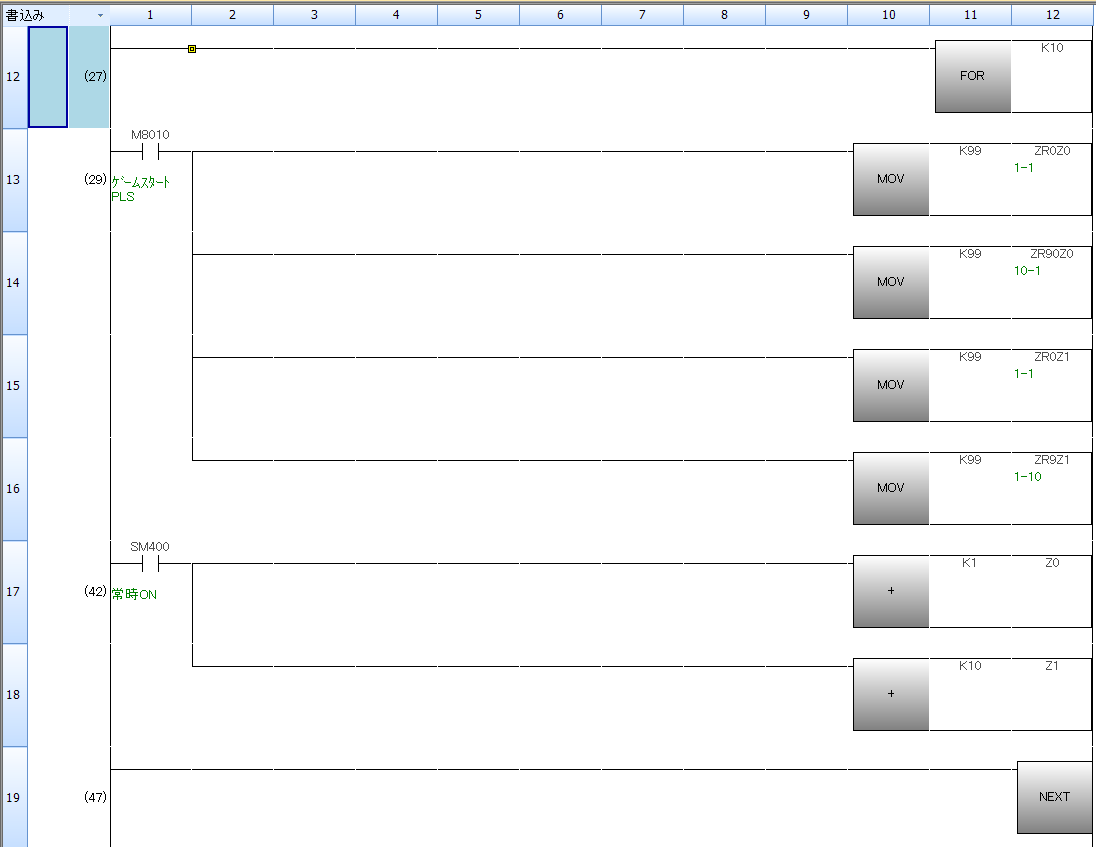Screen dimensions: 1096x847
Task: Select row header 19
Action: click(13, 798)
